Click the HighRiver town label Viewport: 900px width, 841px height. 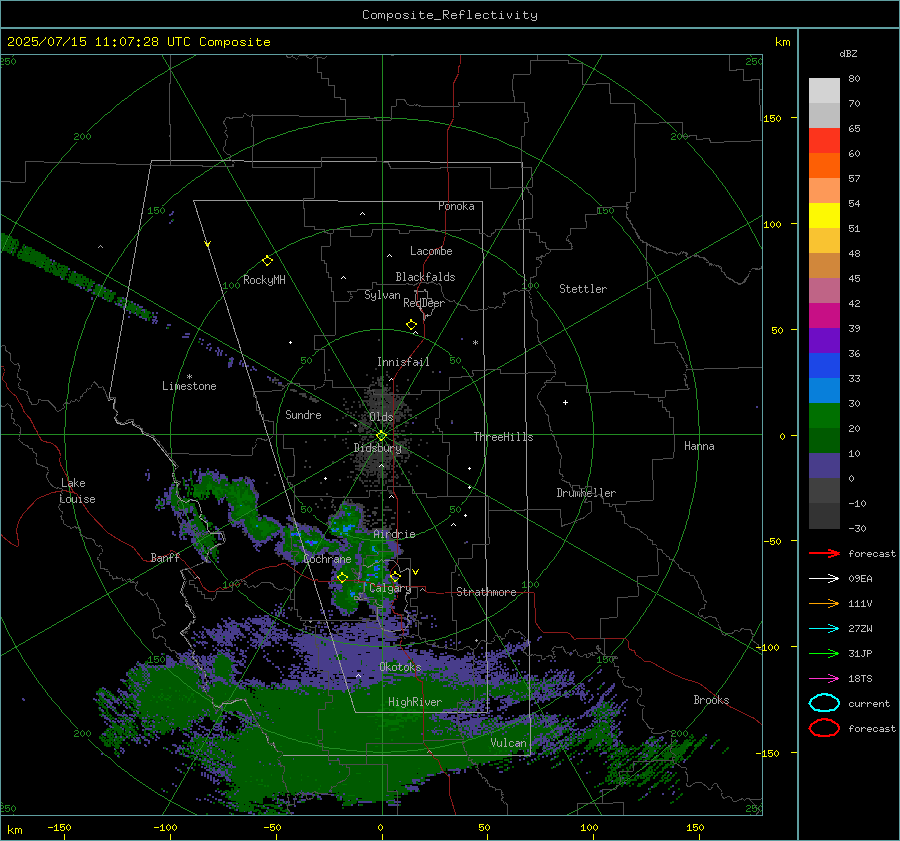pyautogui.click(x=415, y=702)
